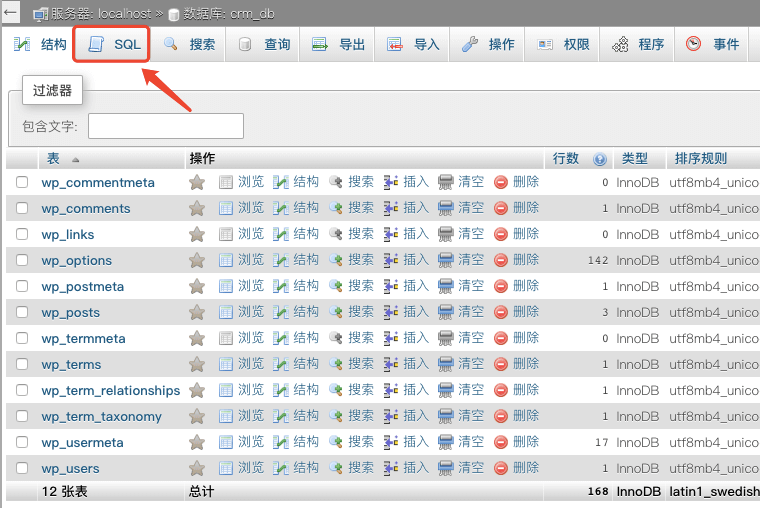
Task: Open the wp_termmeta table link
Action: (x=83, y=338)
